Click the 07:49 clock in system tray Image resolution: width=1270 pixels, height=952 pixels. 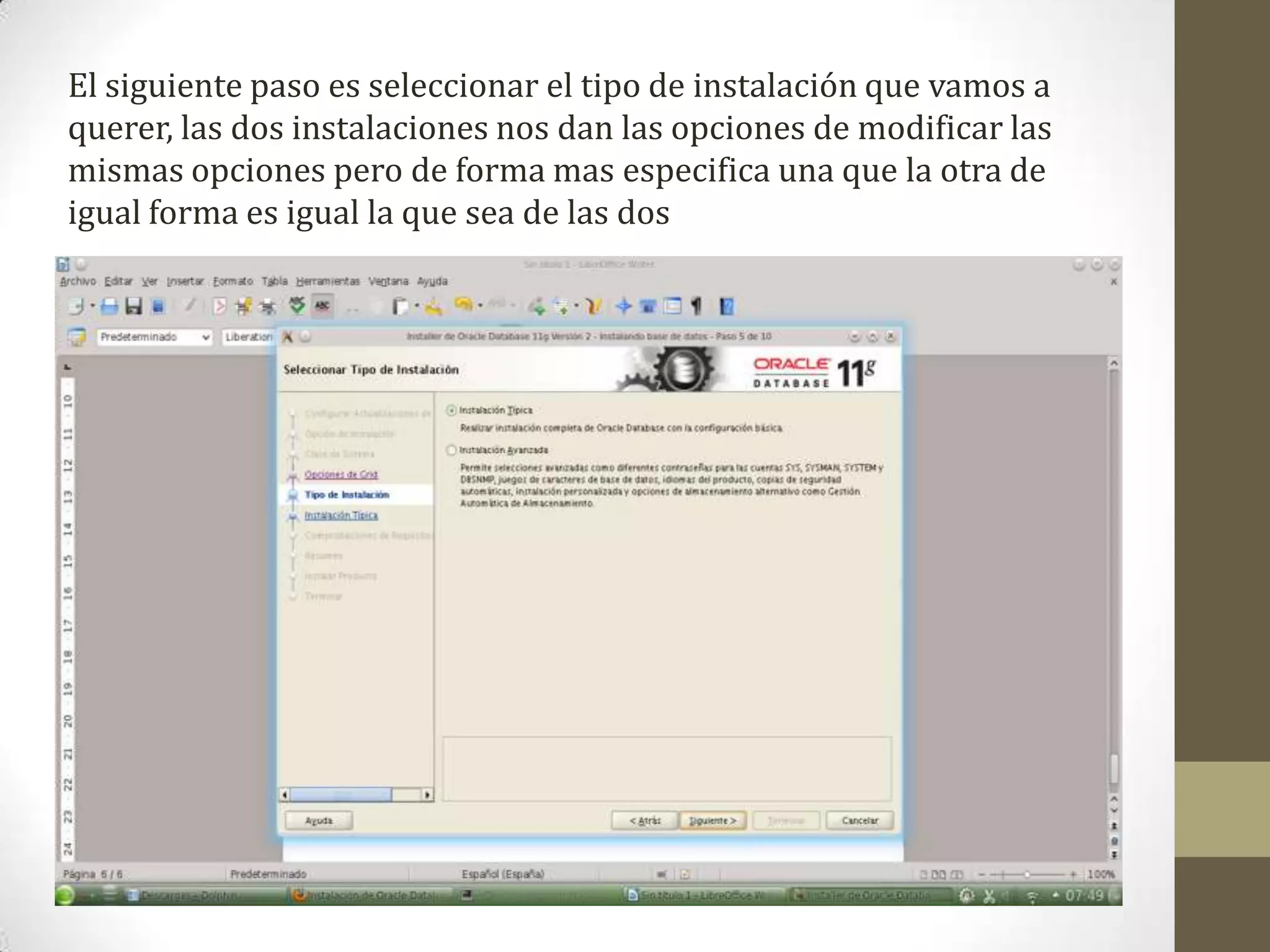tap(1085, 896)
